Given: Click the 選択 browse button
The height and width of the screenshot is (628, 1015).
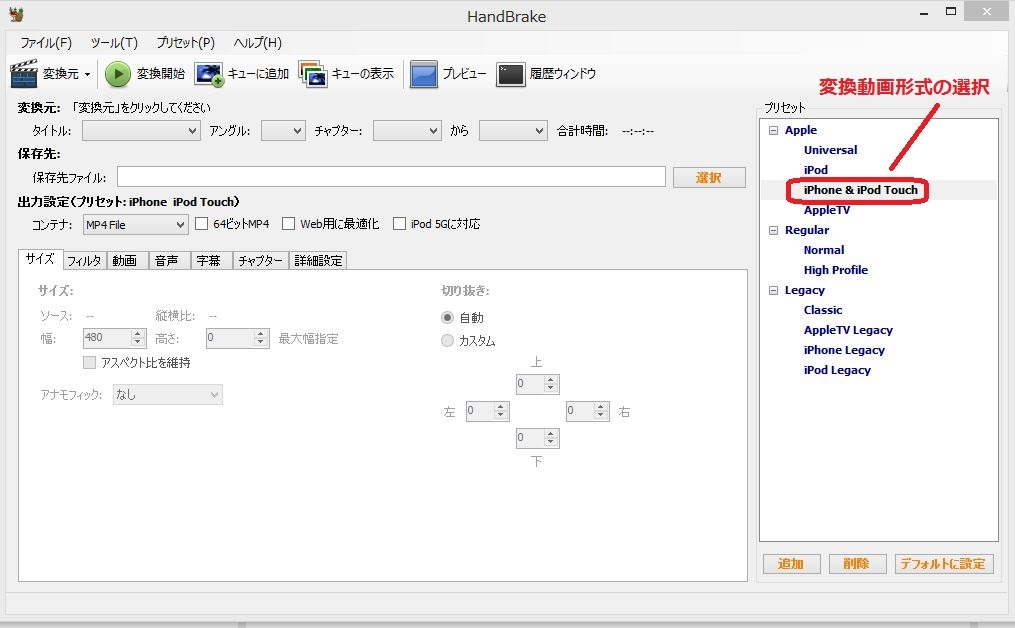Looking at the screenshot, I should pos(709,177).
